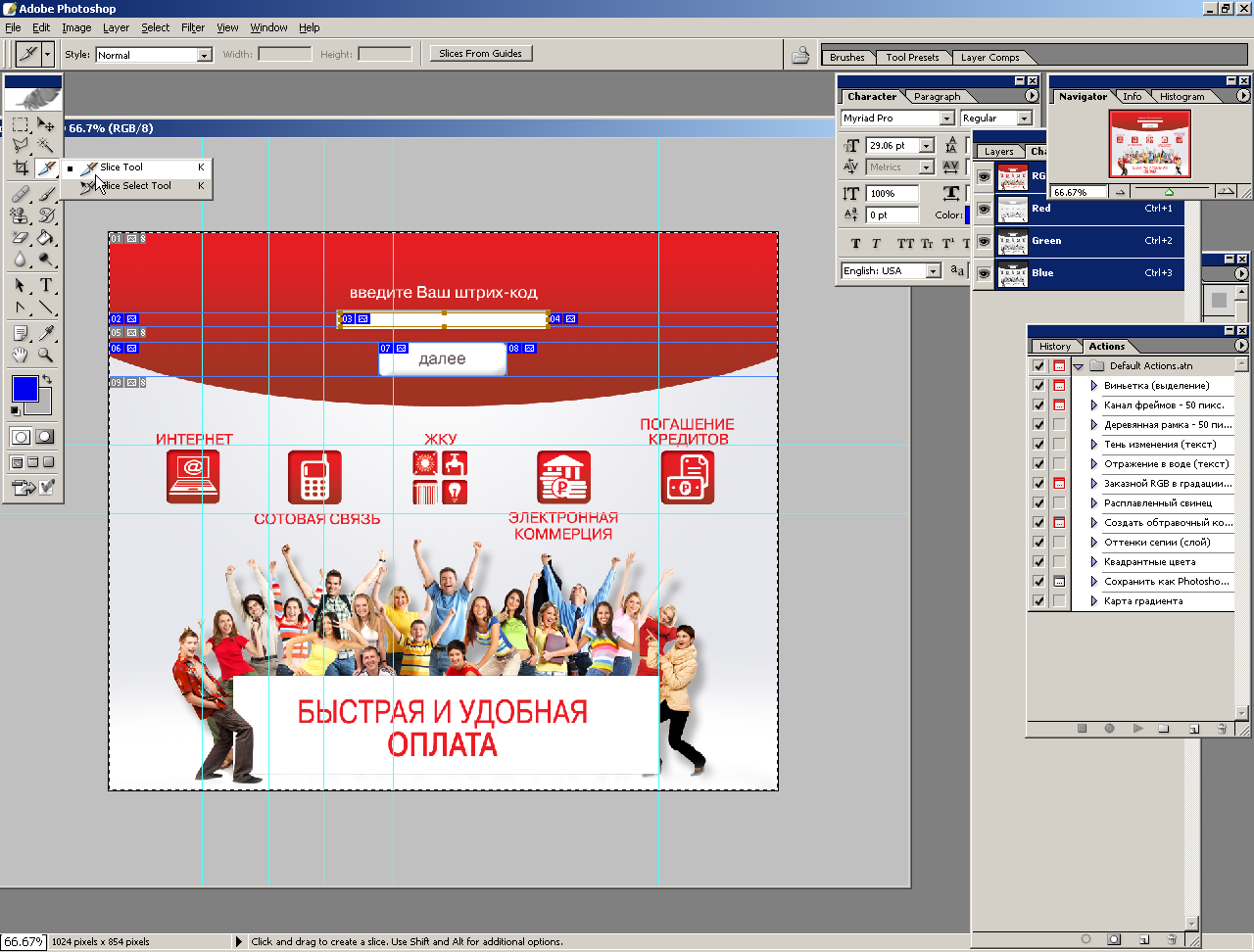Image resolution: width=1254 pixels, height=952 pixels.
Task: Open the Style dropdown in options bar
Action: coord(205,55)
